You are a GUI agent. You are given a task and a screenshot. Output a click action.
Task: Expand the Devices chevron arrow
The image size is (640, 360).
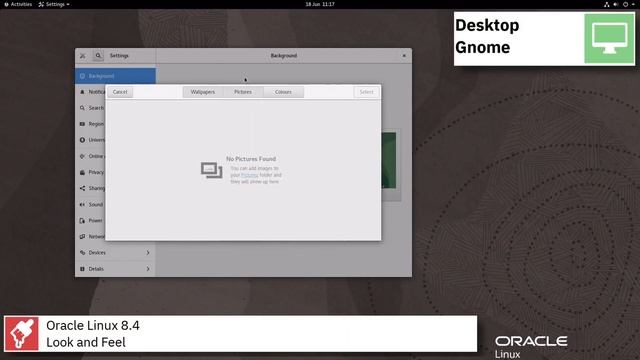click(x=148, y=253)
